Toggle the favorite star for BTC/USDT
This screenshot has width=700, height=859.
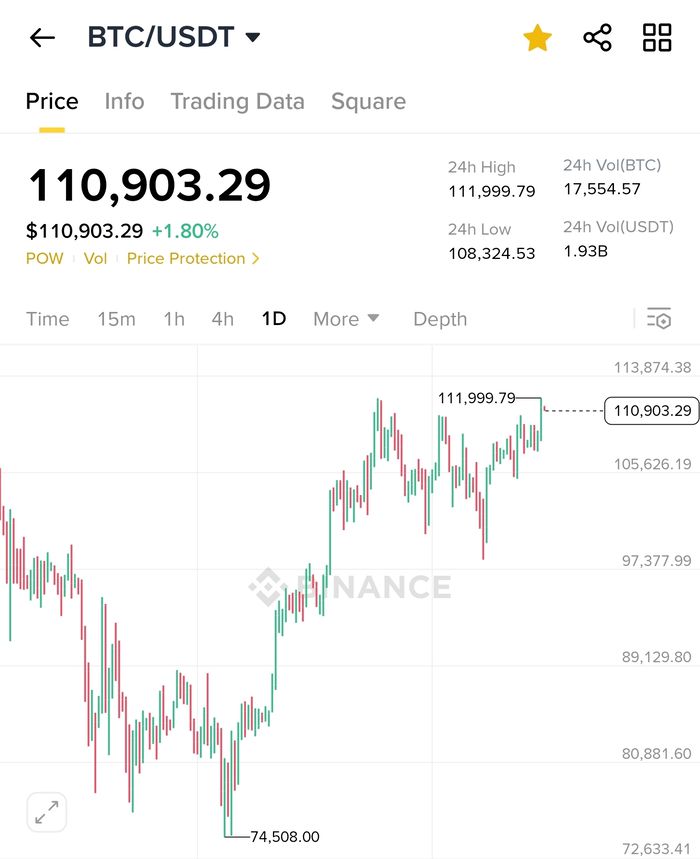(x=537, y=38)
